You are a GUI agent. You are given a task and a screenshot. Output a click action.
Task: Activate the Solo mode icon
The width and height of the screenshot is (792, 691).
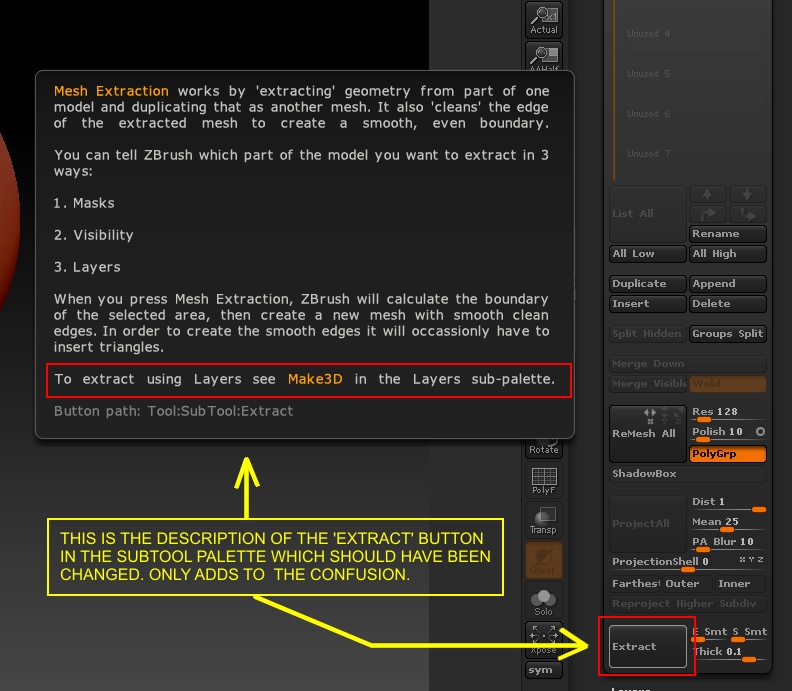pos(543,601)
